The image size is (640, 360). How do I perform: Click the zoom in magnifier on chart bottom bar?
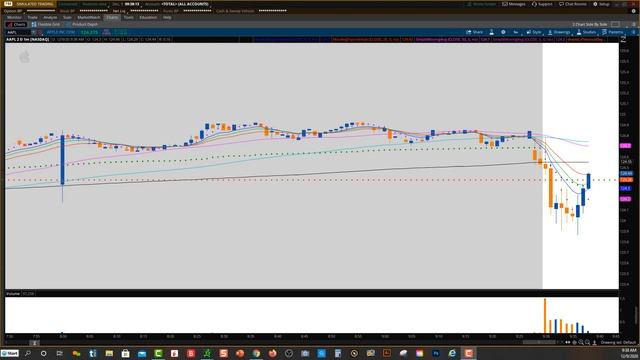coord(581,342)
